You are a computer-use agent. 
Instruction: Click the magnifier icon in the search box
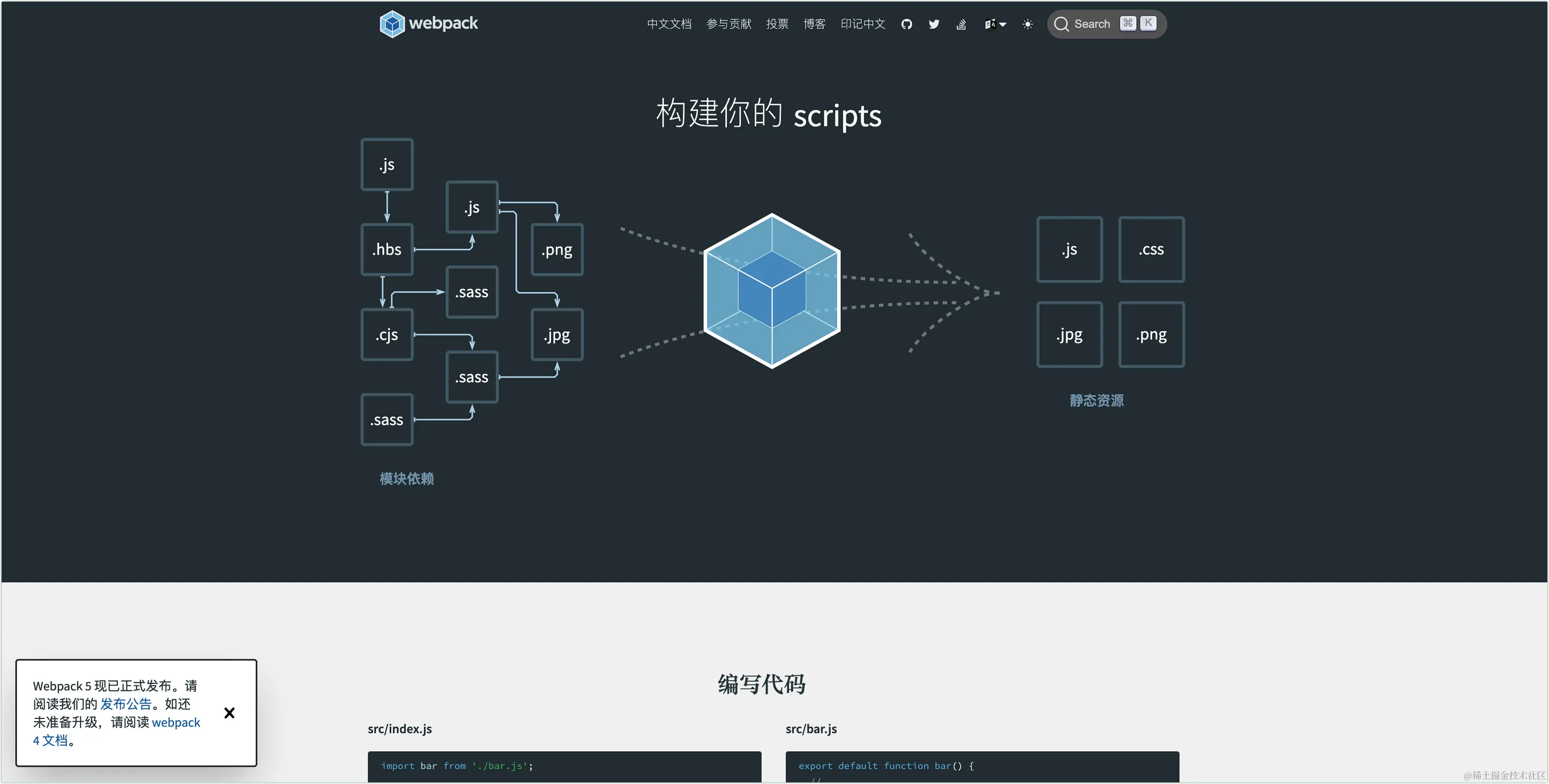click(1061, 24)
